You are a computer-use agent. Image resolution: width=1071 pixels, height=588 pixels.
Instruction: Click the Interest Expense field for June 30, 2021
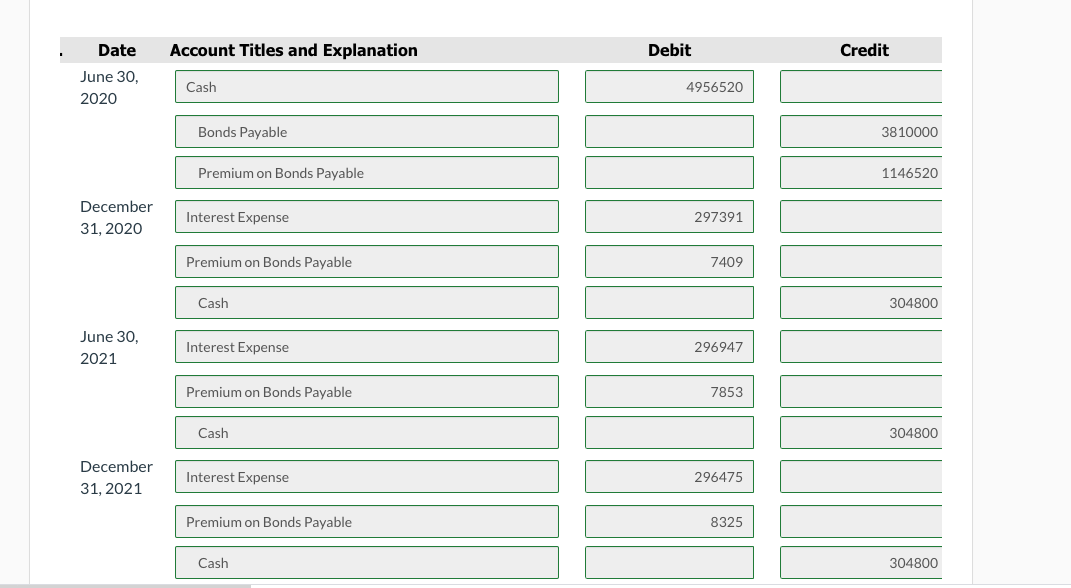[x=366, y=346]
